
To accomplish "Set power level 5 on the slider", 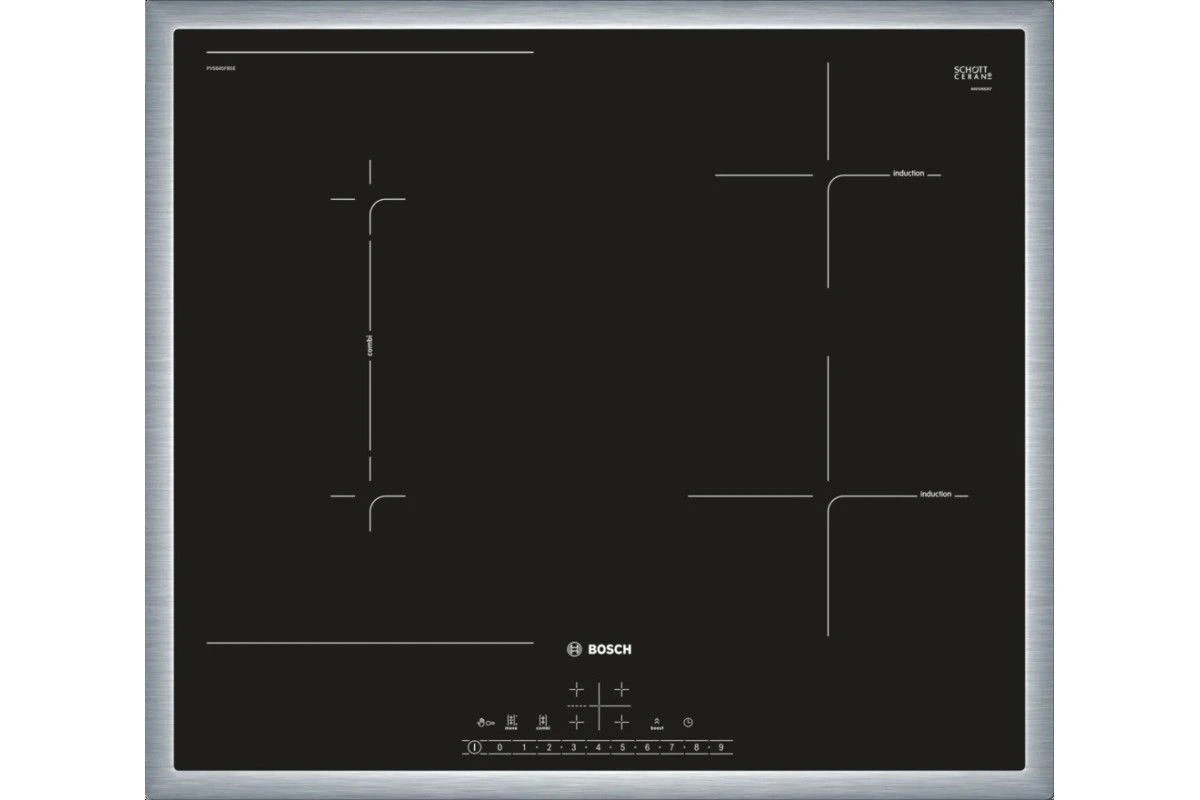I will (x=622, y=747).
